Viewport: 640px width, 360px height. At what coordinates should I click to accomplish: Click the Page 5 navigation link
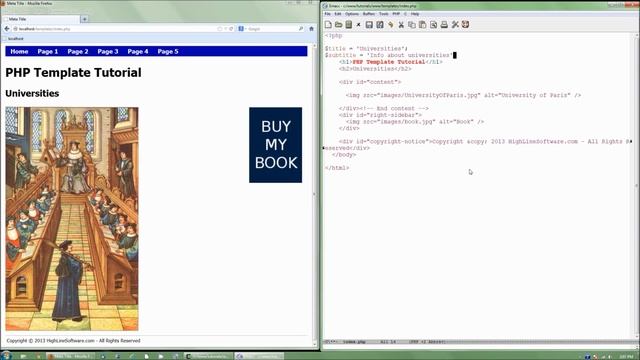[168, 51]
